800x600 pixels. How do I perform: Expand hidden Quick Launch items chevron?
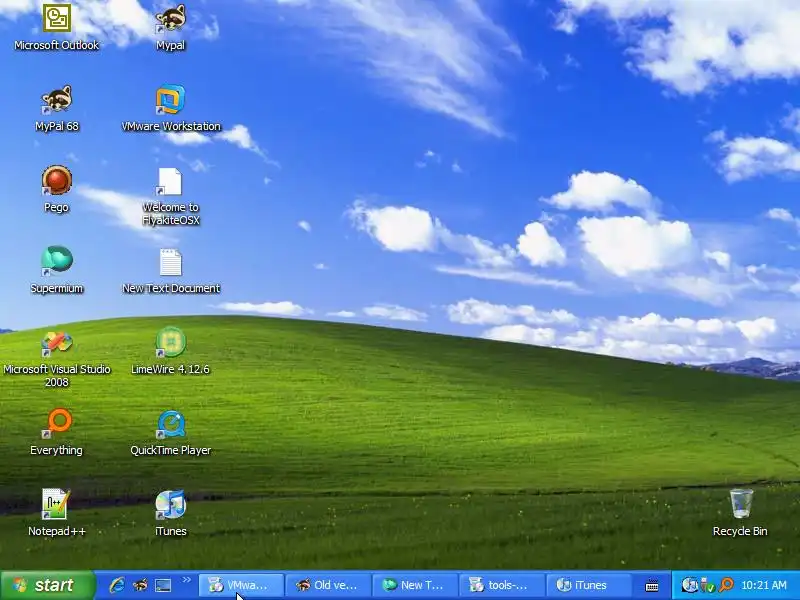click(187, 580)
